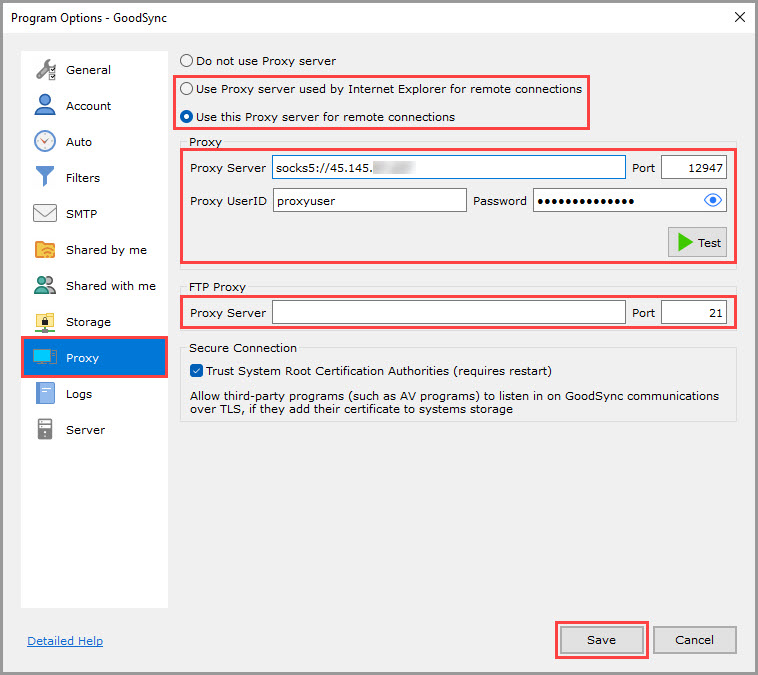Image resolution: width=758 pixels, height=675 pixels.
Task: Save the proxy settings
Action: point(601,640)
